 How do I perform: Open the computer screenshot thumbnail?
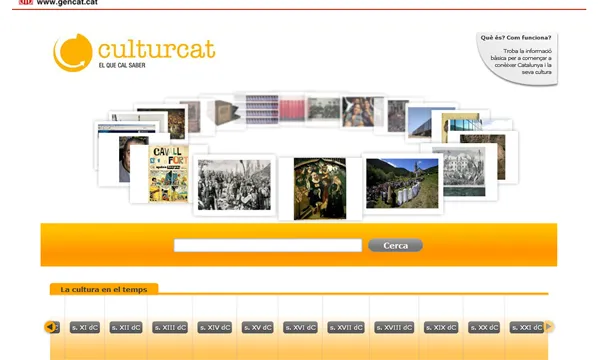(127, 129)
